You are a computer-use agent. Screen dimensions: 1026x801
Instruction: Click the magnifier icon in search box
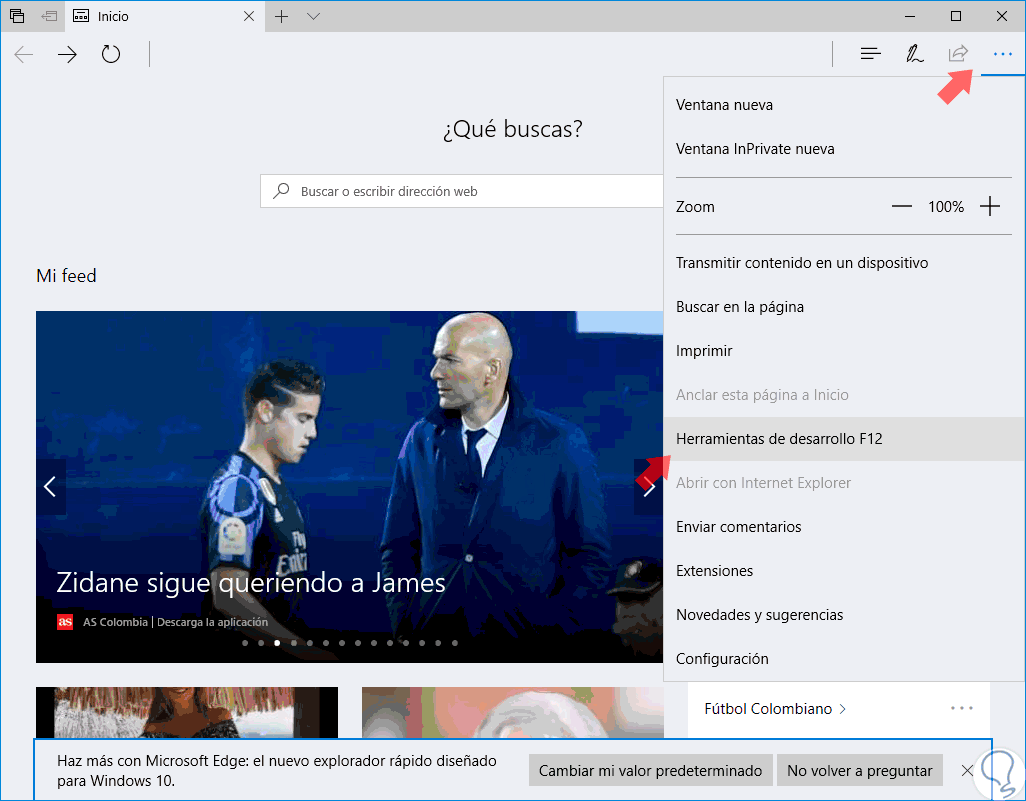point(281,190)
